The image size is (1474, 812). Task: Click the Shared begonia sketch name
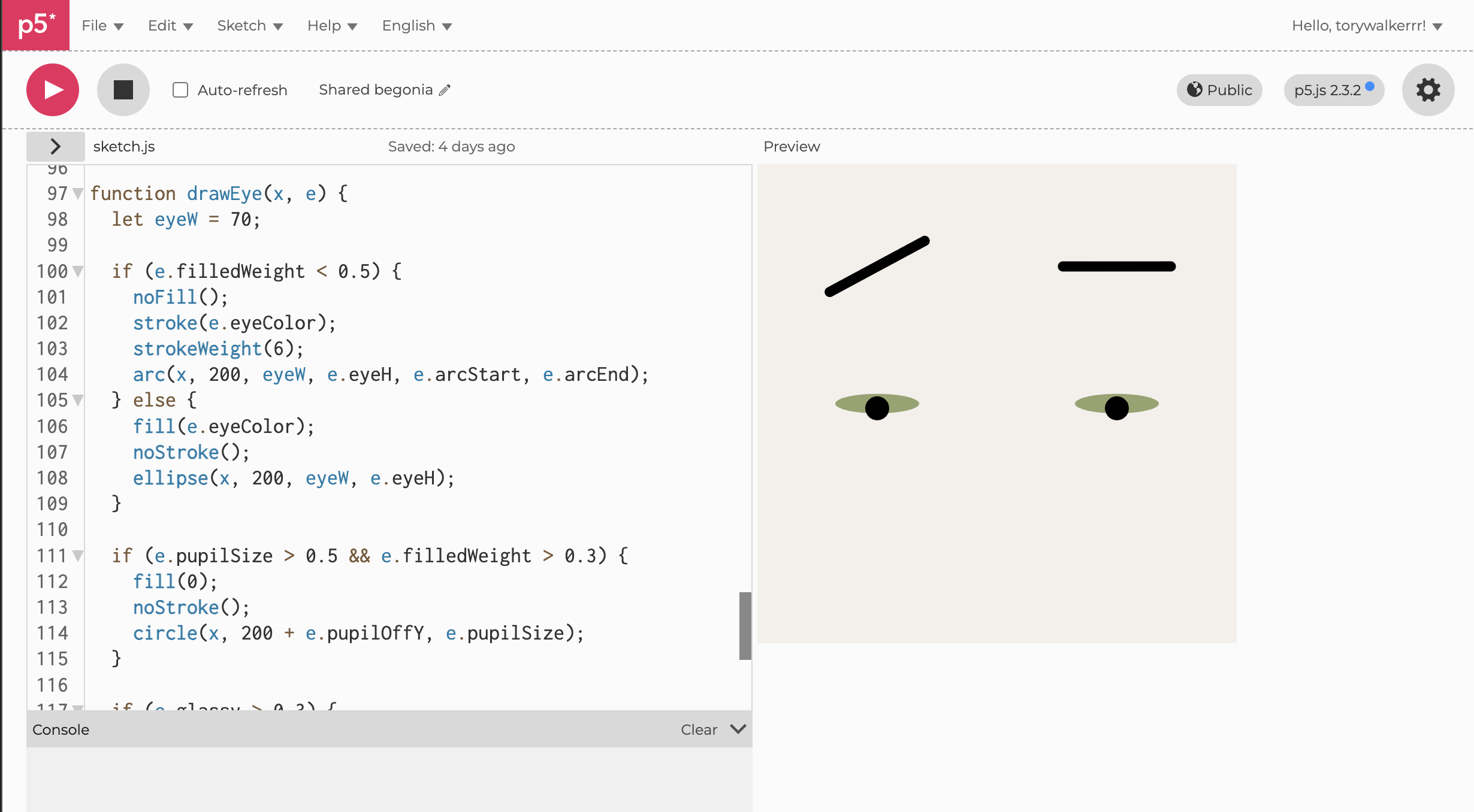click(376, 90)
